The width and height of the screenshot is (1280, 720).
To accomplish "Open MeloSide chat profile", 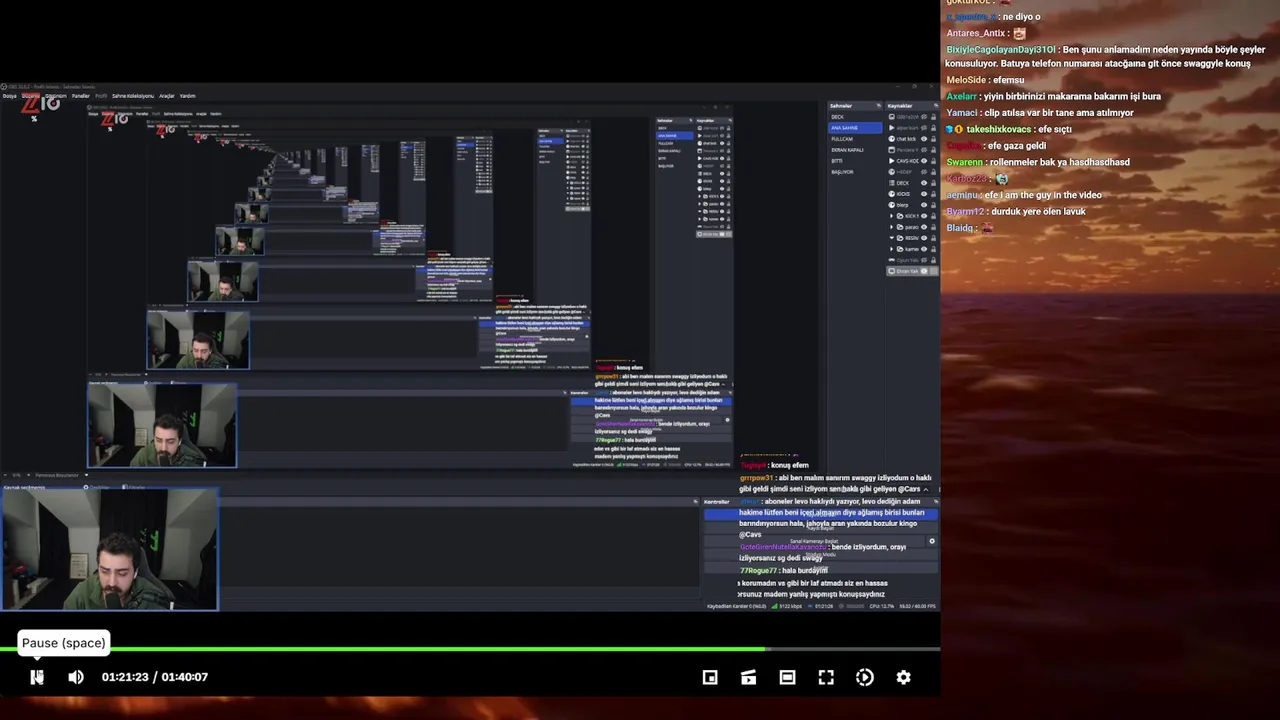I will click(966, 80).
